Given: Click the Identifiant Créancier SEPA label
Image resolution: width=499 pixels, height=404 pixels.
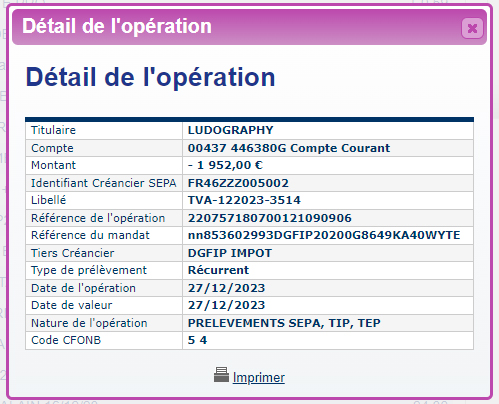Looking at the screenshot, I should pos(104,183).
